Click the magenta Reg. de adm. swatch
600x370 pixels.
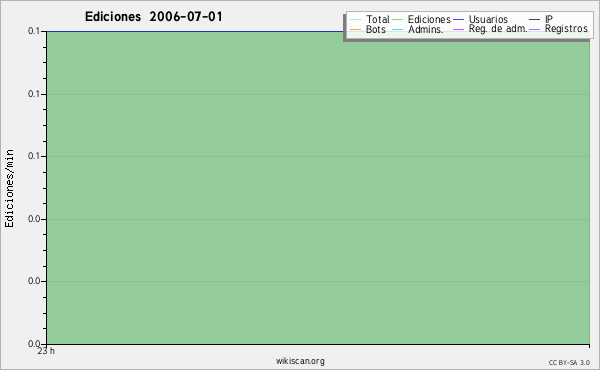[x=458, y=29]
